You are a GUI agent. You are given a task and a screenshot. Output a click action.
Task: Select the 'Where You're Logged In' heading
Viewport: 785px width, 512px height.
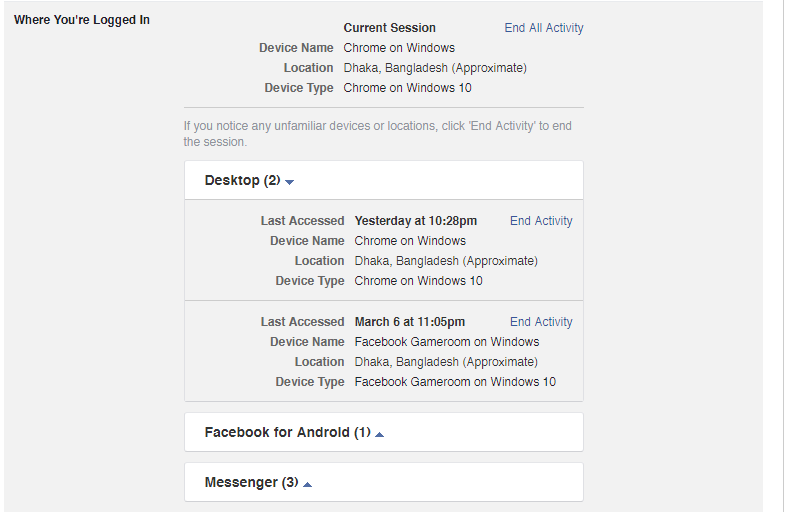point(82,20)
